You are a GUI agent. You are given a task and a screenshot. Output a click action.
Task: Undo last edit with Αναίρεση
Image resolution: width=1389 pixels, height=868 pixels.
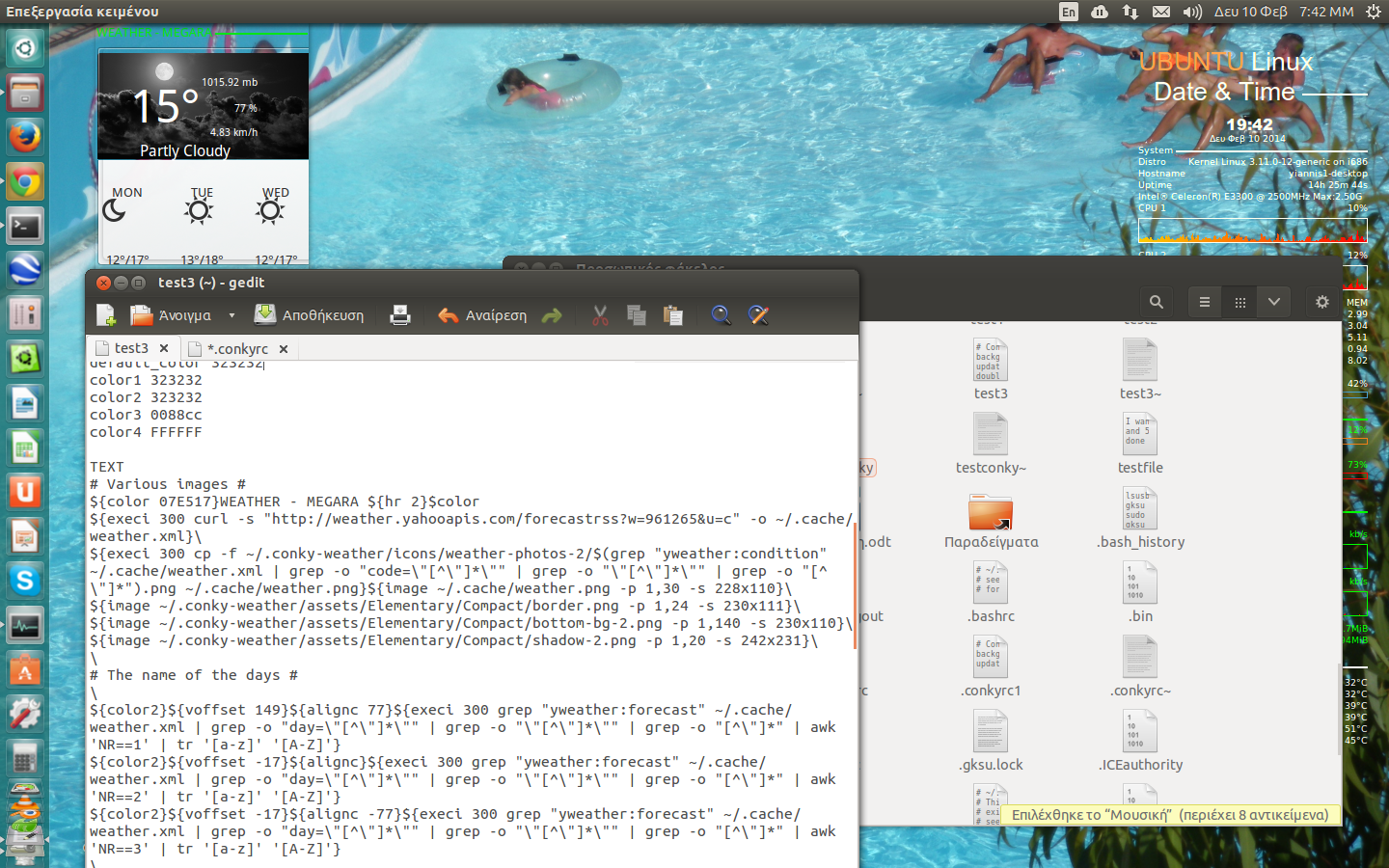pos(482,315)
